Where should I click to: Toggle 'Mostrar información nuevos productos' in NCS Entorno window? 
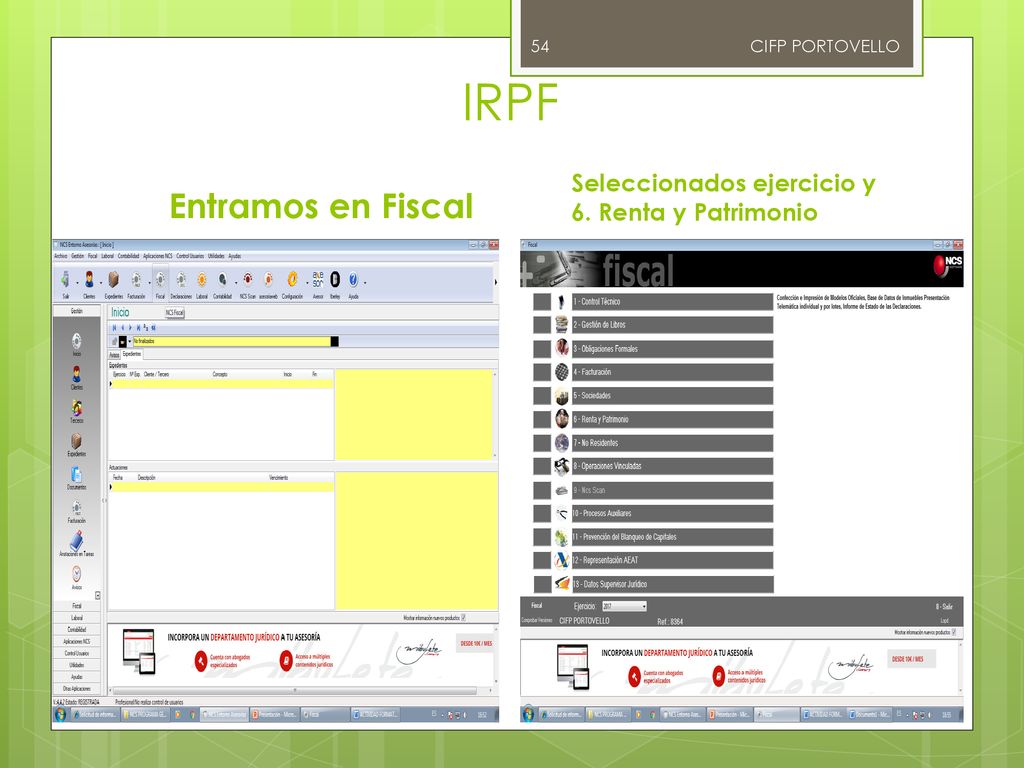(x=464, y=617)
